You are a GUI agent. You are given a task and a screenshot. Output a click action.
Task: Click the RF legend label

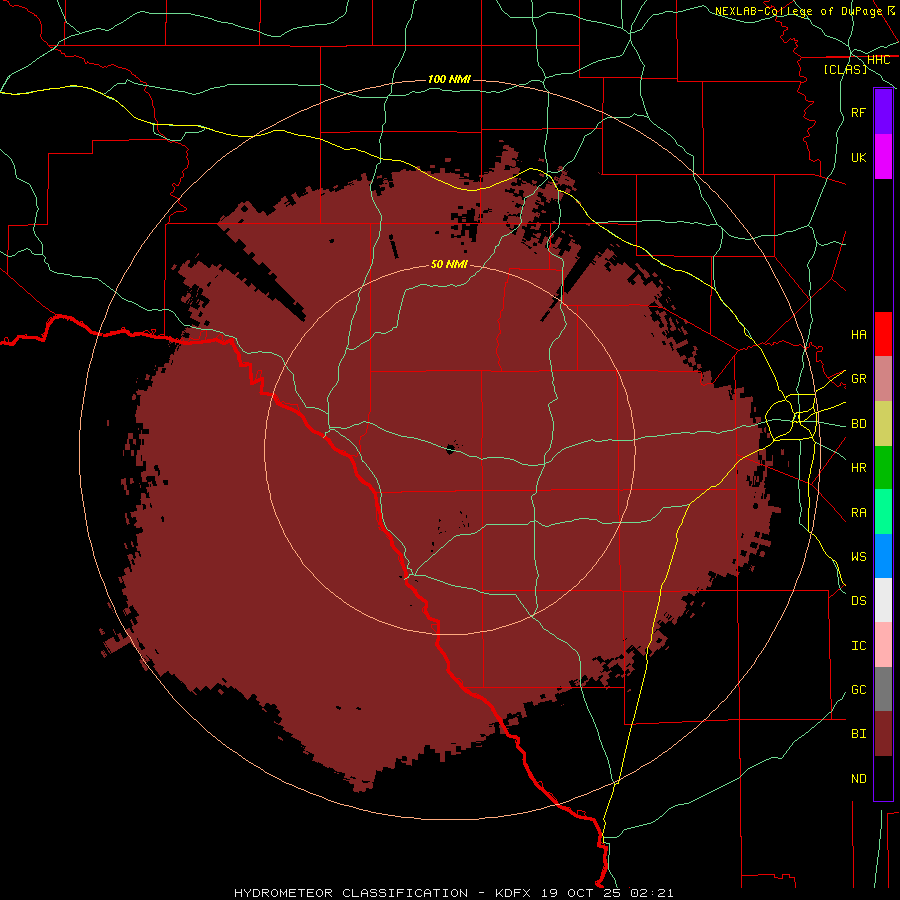click(x=858, y=112)
